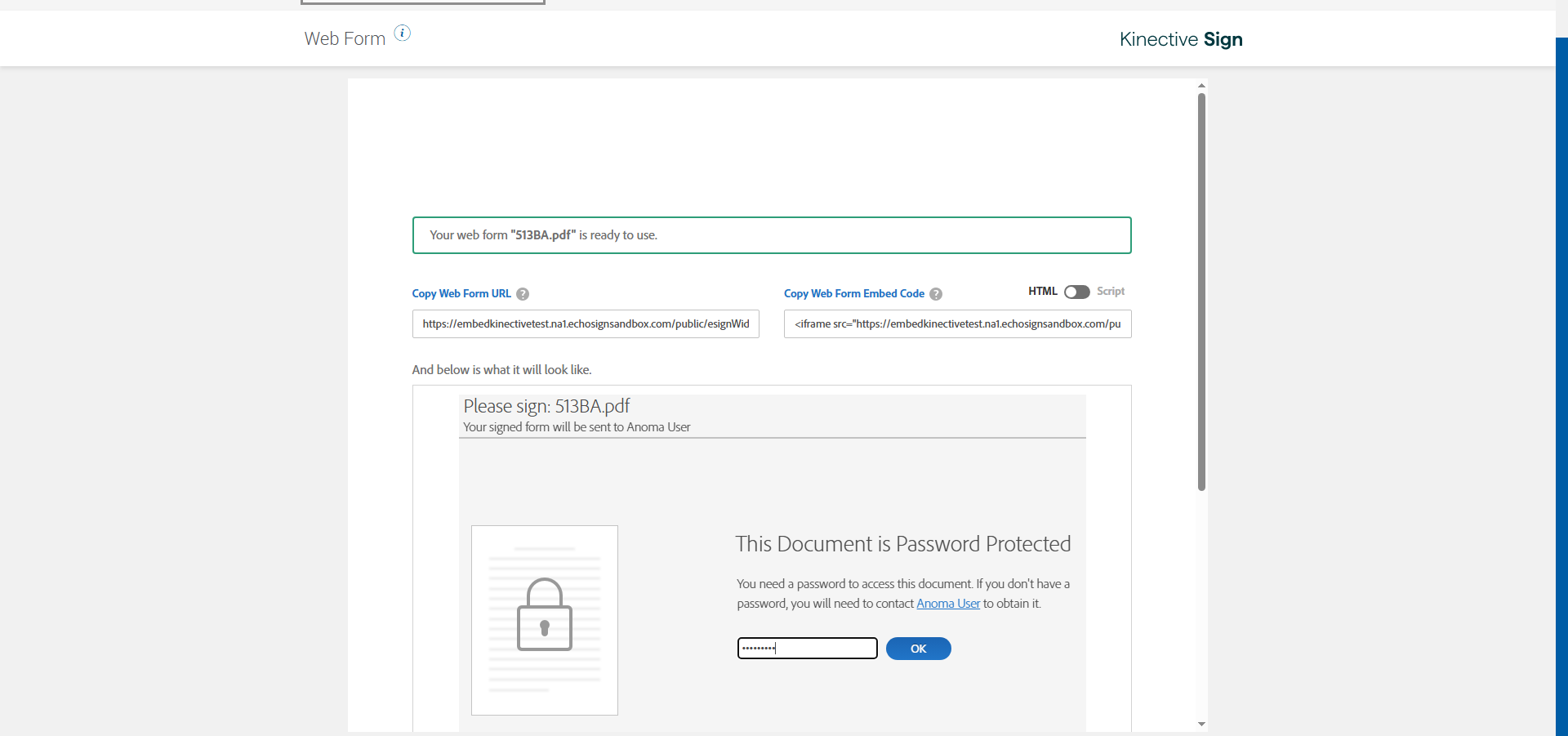Click the Copy Web Form Embed Code link
The height and width of the screenshot is (736, 1568).
(x=854, y=294)
